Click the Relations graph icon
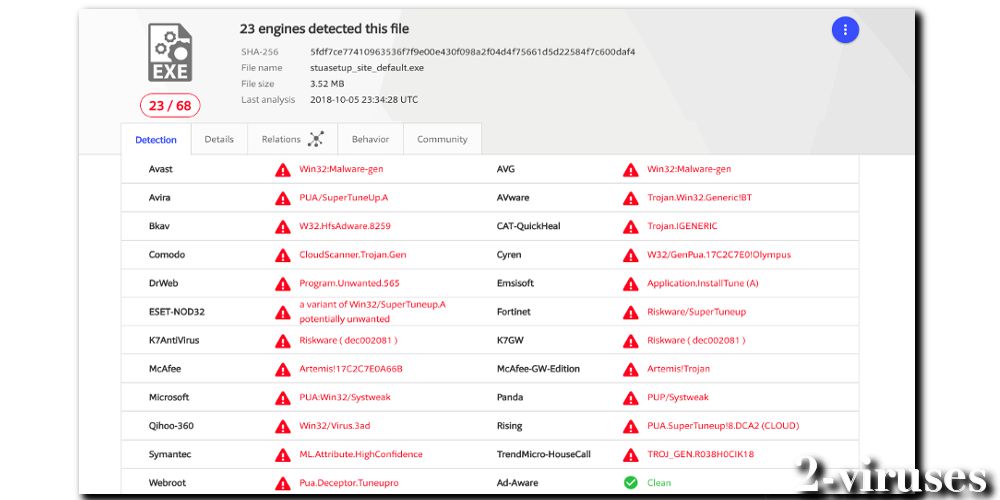1000x500 pixels. pyautogui.click(x=316, y=139)
